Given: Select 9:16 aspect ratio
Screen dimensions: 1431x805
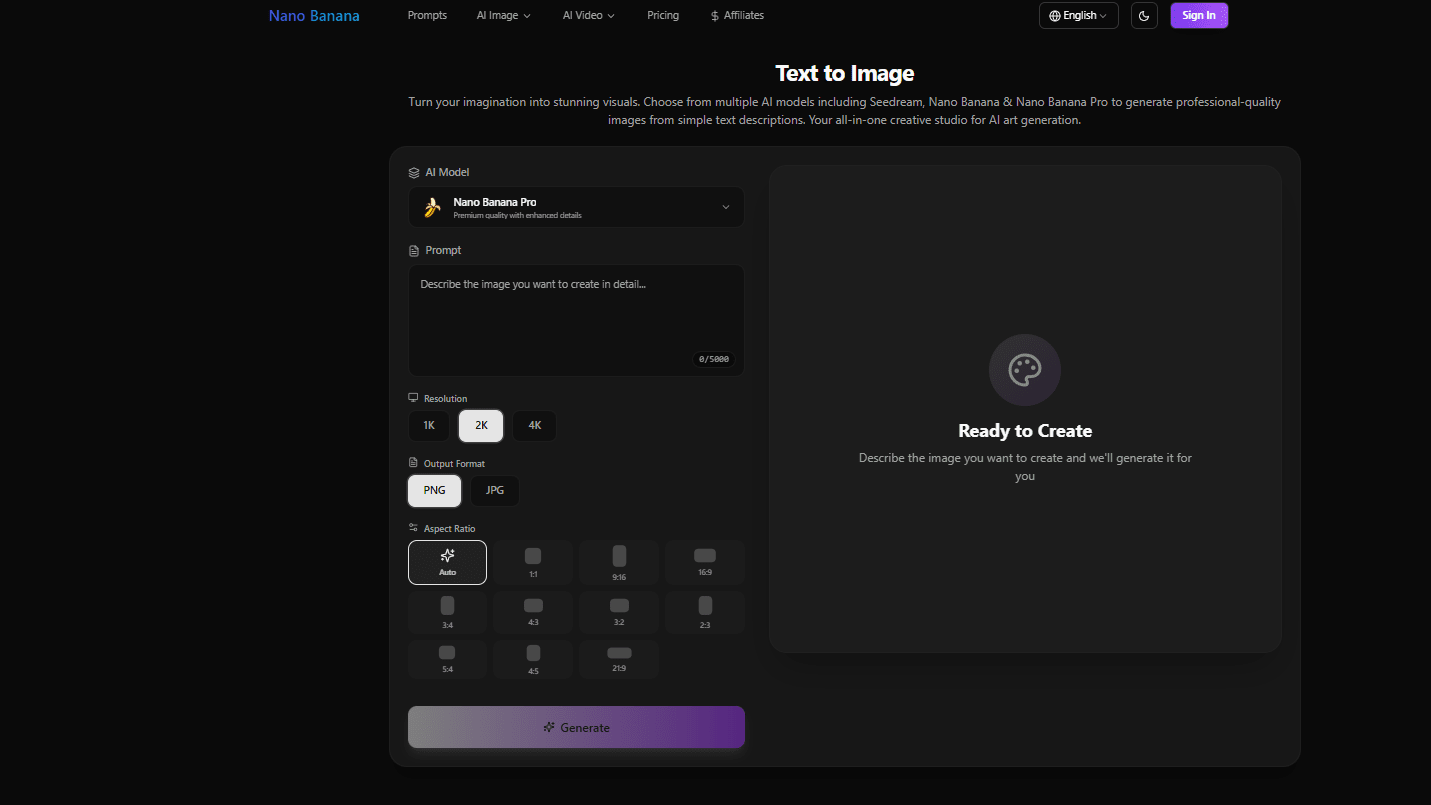Looking at the screenshot, I should tap(619, 562).
